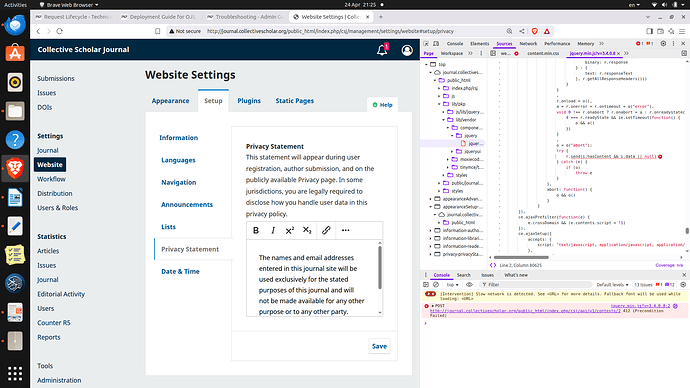Open the notifications bell icon
Image resolution: width=690 pixels, height=388 pixels.
pyautogui.click(x=382, y=50)
